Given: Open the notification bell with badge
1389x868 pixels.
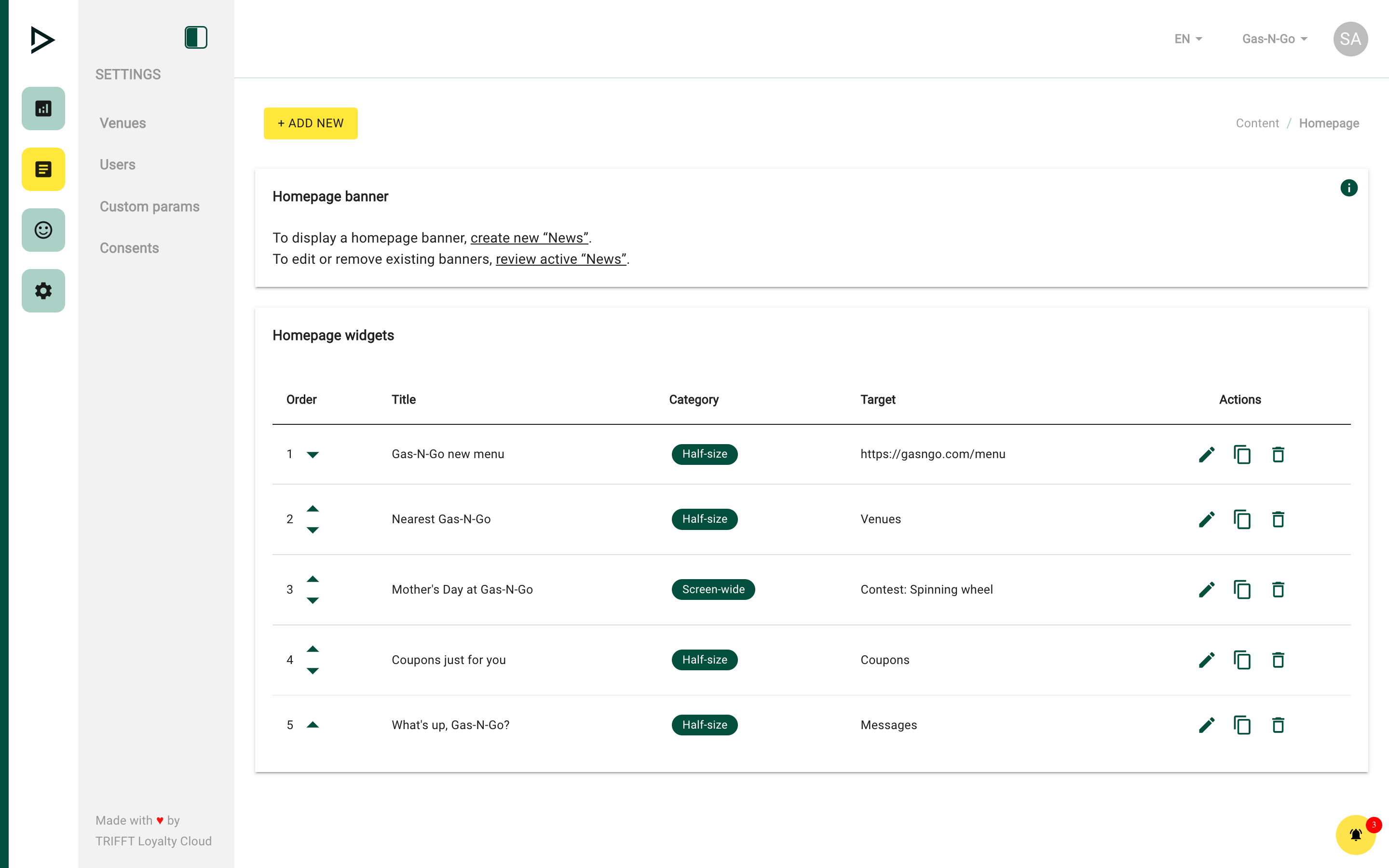Looking at the screenshot, I should pos(1355,835).
